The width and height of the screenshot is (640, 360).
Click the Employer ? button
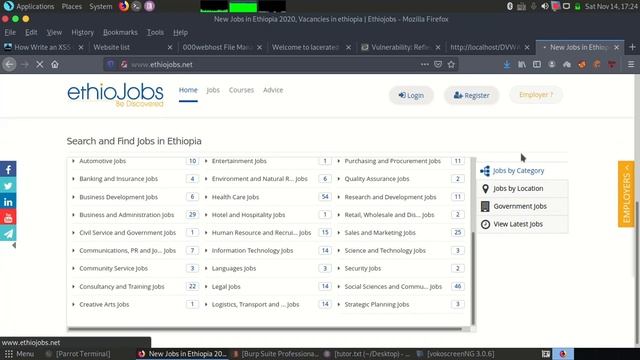click(x=536, y=95)
